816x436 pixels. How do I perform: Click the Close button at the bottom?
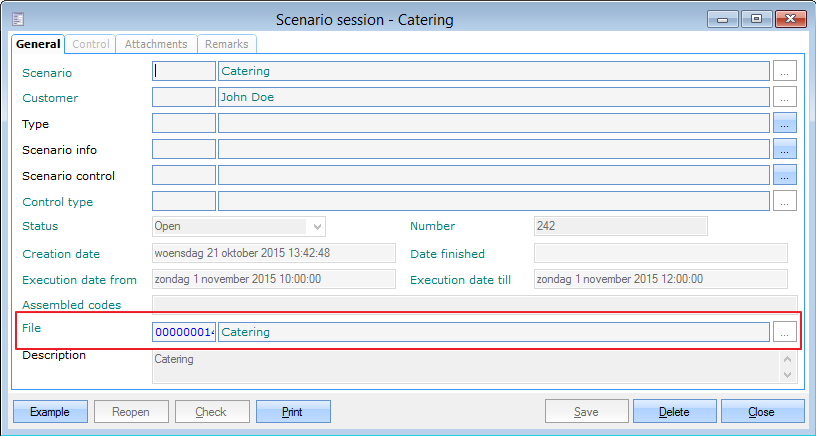point(762,411)
